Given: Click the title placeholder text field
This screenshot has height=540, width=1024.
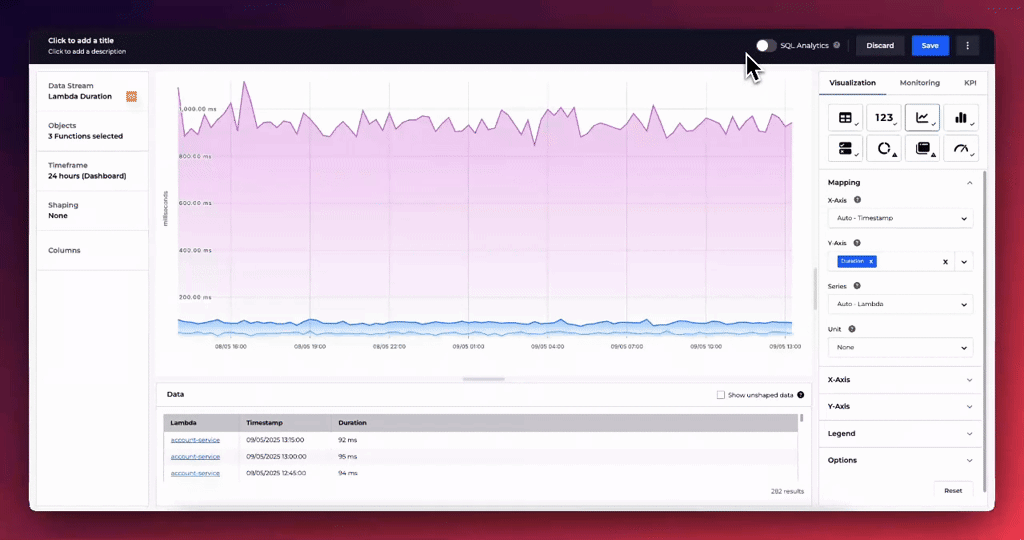Looking at the screenshot, I should [81, 41].
